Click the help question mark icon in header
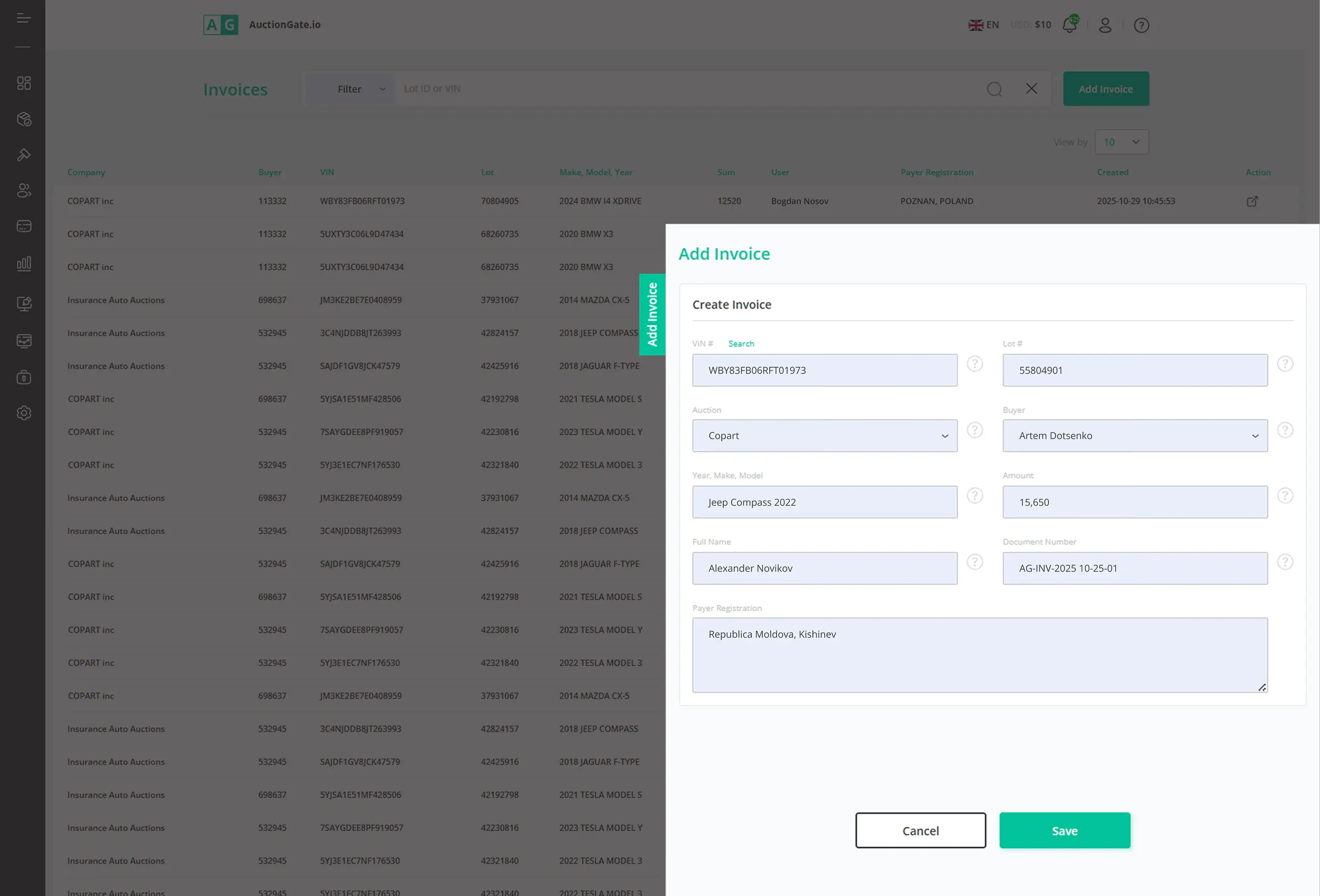1320x896 pixels. [x=1142, y=25]
